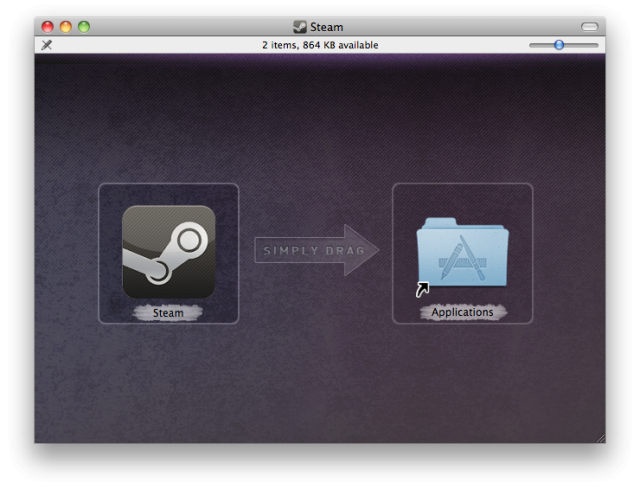Select the Steam application icon
This screenshot has height=495, width=640.
pyautogui.click(x=169, y=252)
